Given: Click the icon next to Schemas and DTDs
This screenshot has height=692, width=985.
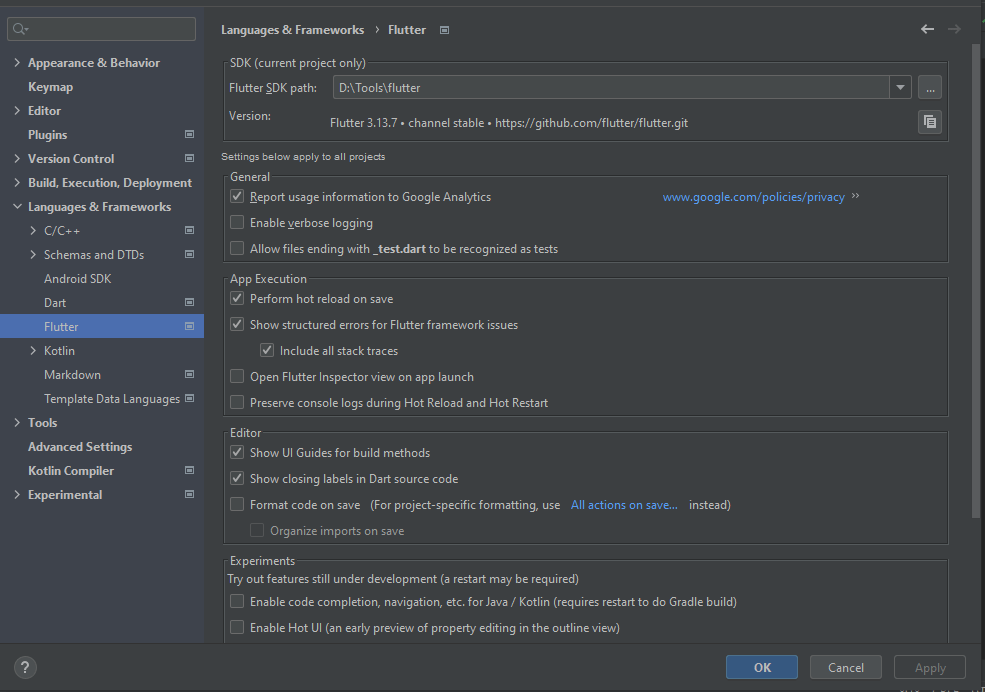Looking at the screenshot, I should click(189, 254).
